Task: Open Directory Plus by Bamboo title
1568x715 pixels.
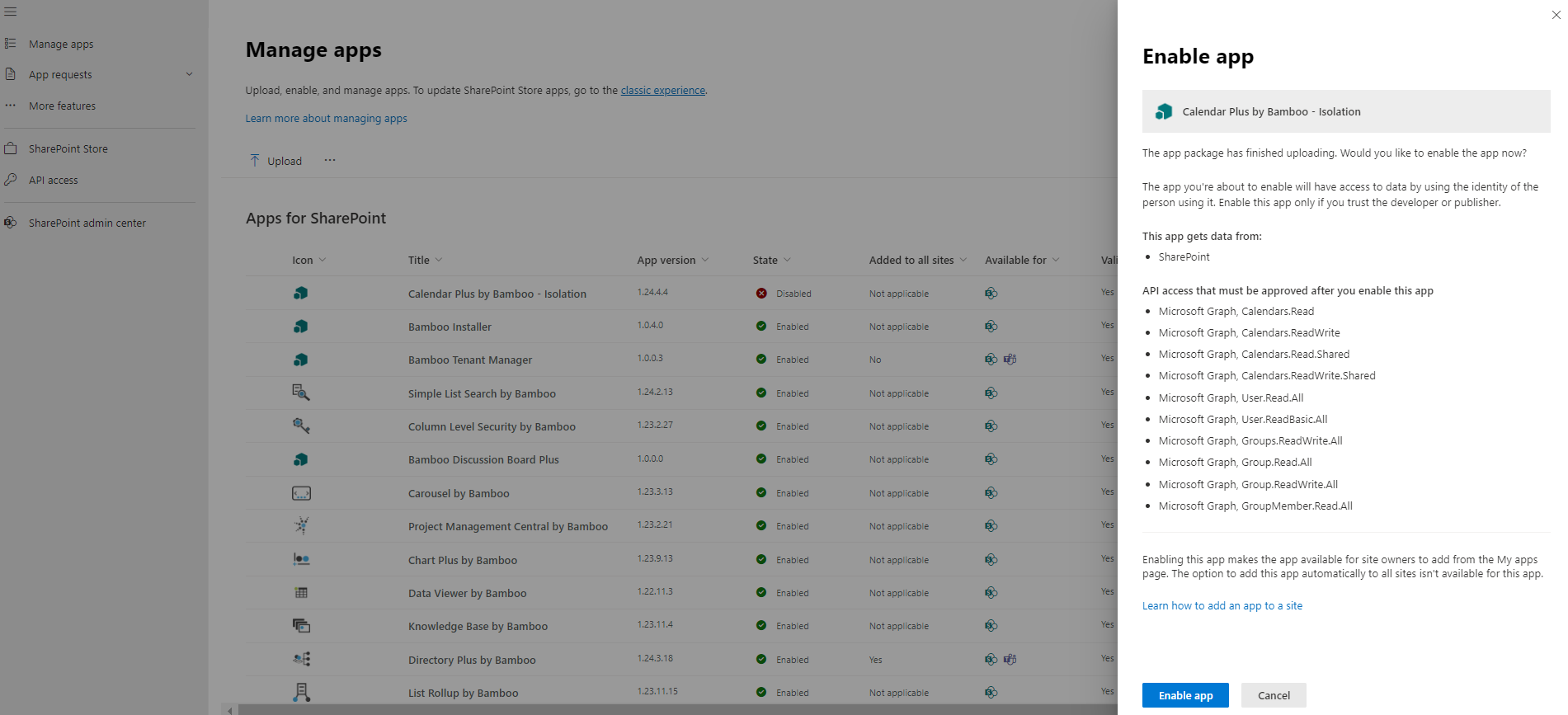Action: pyautogui.click(x=472, y=660)
